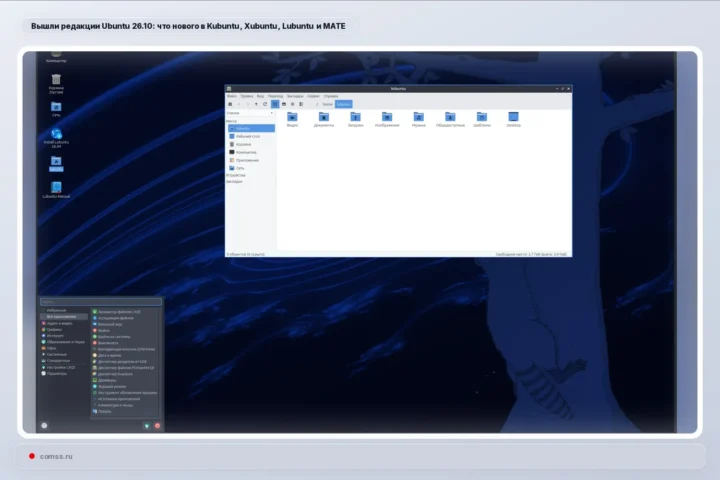Select Сеть in the places sidebar
720x480 pixels.
pos(251,168)
